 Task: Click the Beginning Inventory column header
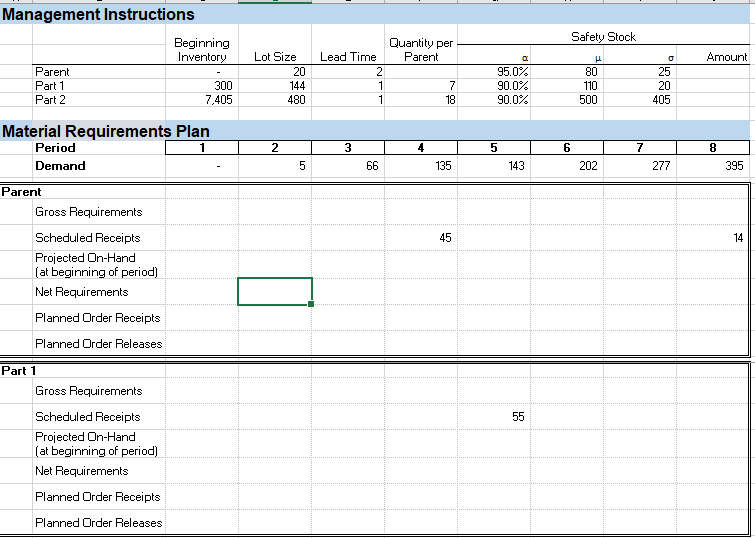point(202,50)
